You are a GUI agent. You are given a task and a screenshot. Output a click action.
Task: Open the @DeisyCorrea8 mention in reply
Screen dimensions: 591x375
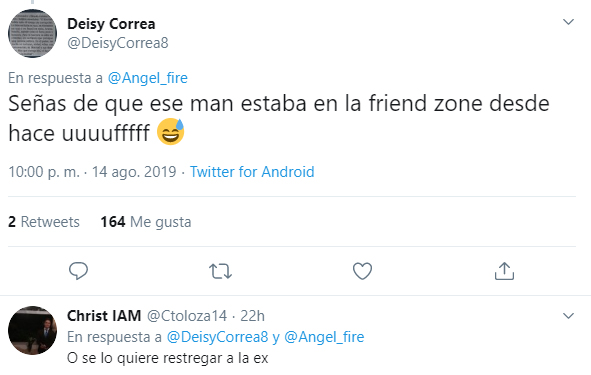[217, 337]
